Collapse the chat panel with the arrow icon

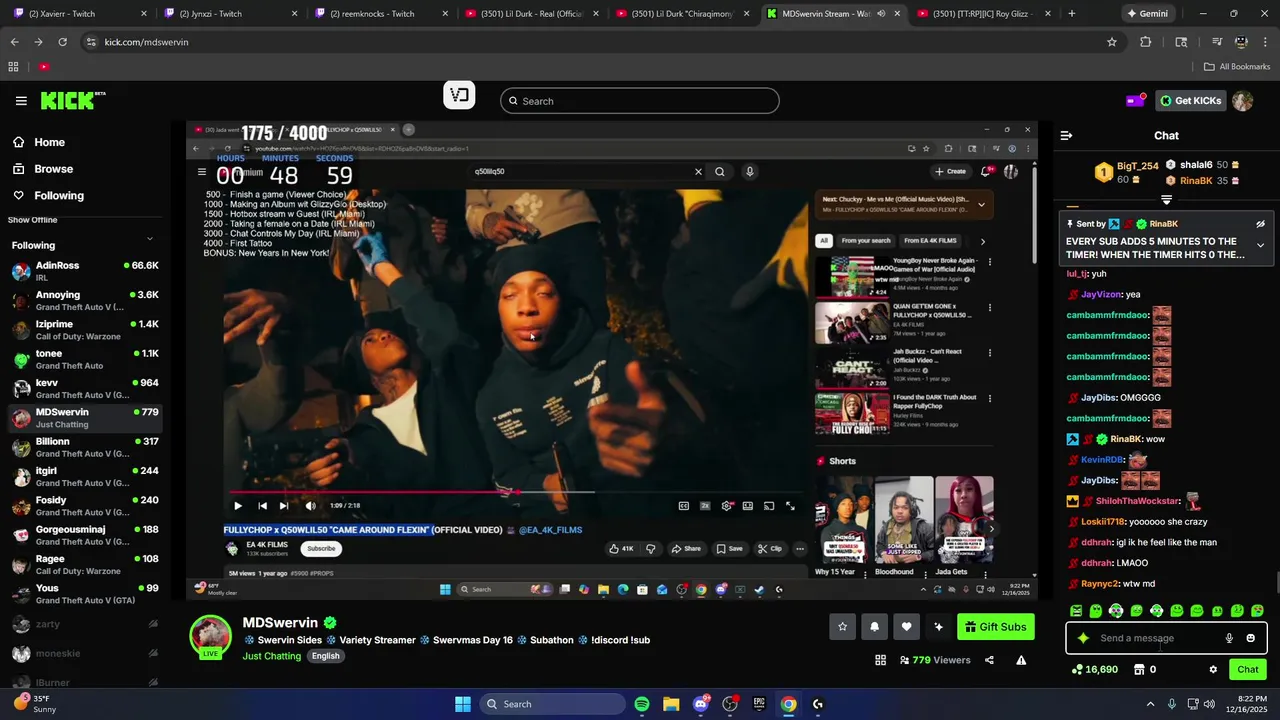click(x=1066, y=135)
